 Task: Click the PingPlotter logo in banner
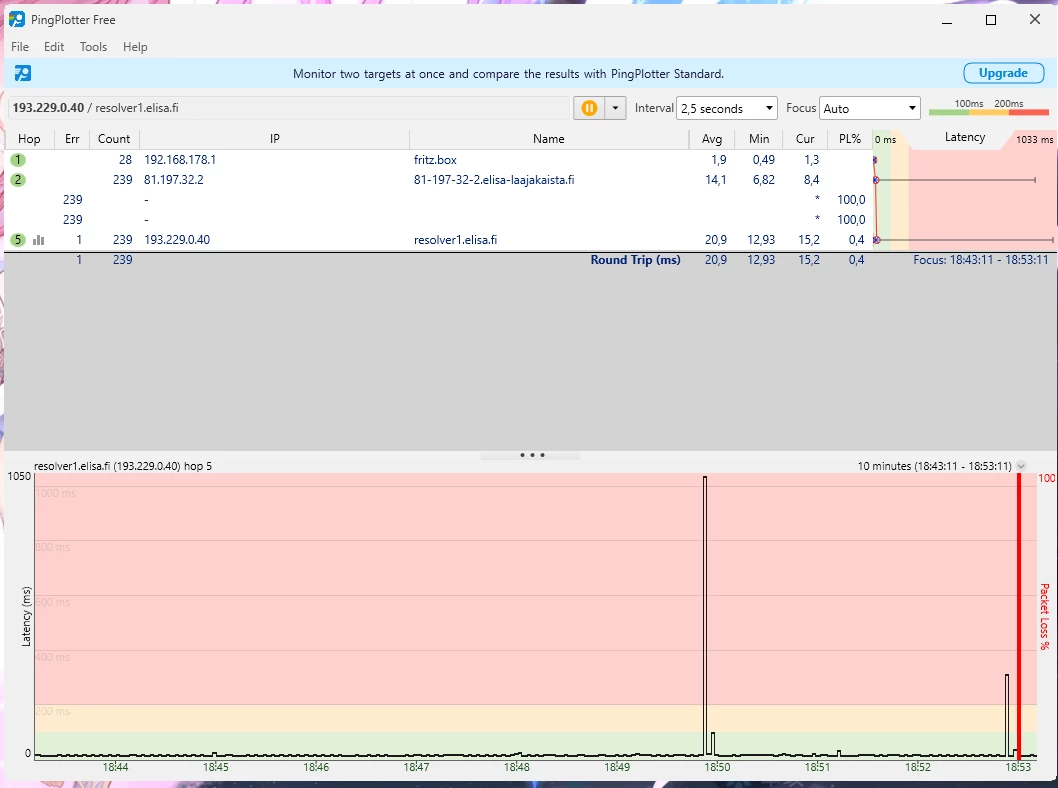tap(23, 74)
